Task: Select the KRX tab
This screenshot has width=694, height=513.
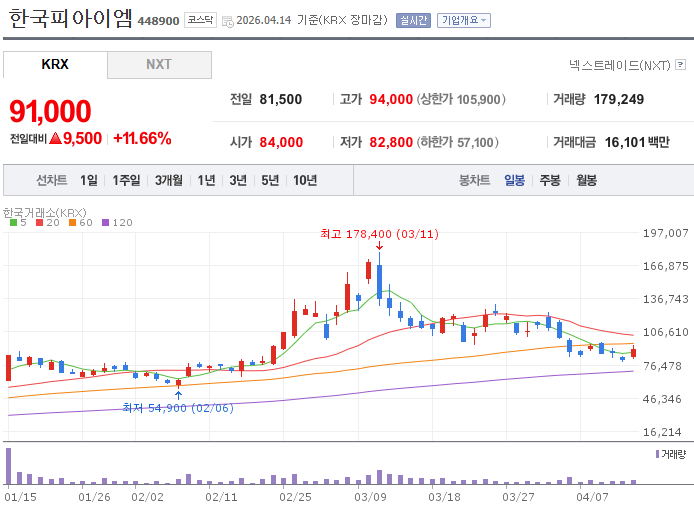Action: tap(55, 64)
